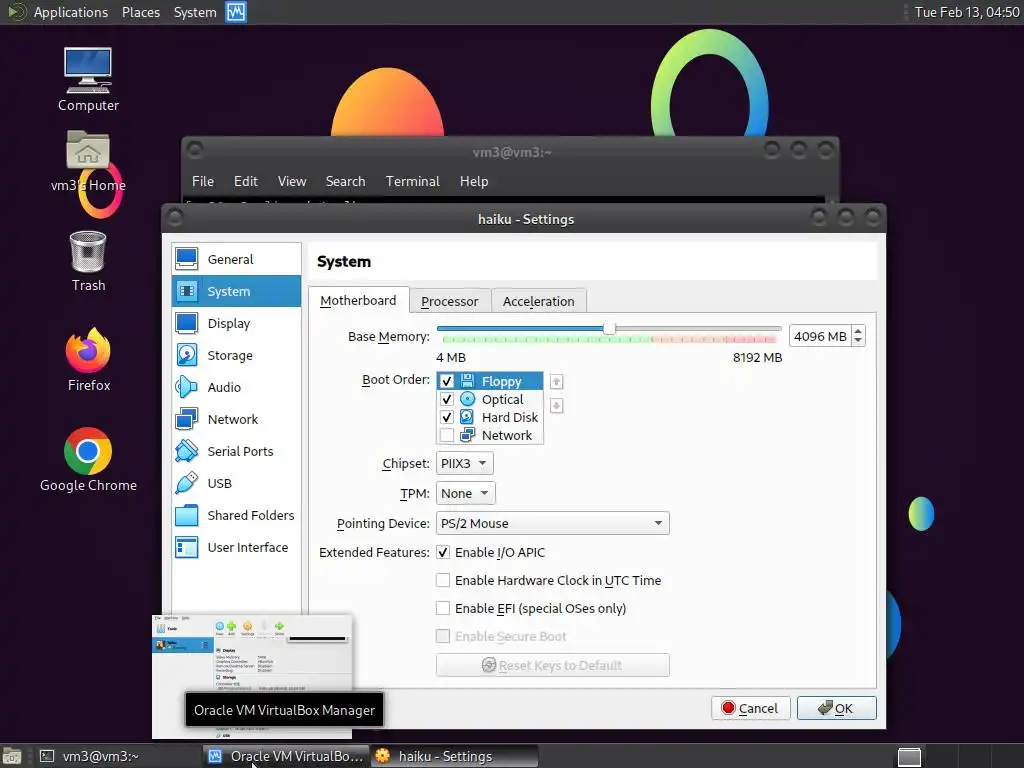1024x768 pixels.
Task: Switch to Processor tab
Action: [449, 301]
